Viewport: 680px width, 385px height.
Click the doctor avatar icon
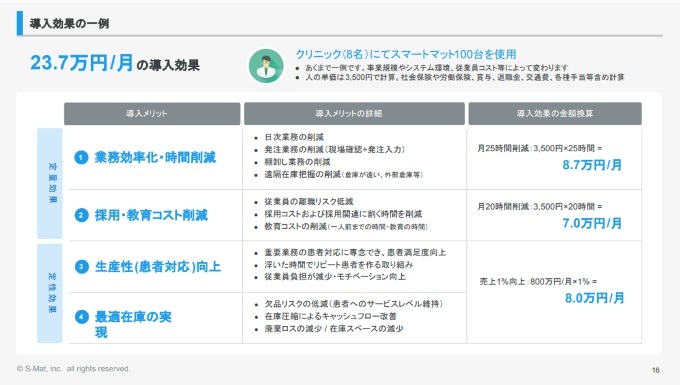266,65
